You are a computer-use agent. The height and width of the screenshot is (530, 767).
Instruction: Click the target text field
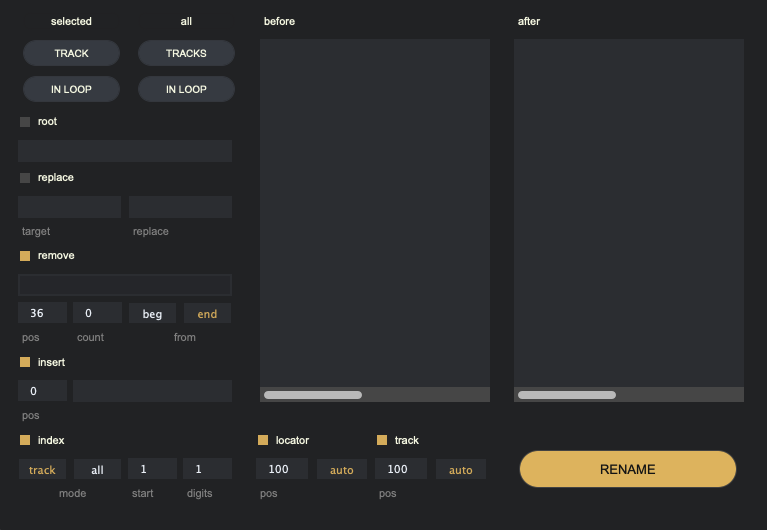[x=69, y=207]
